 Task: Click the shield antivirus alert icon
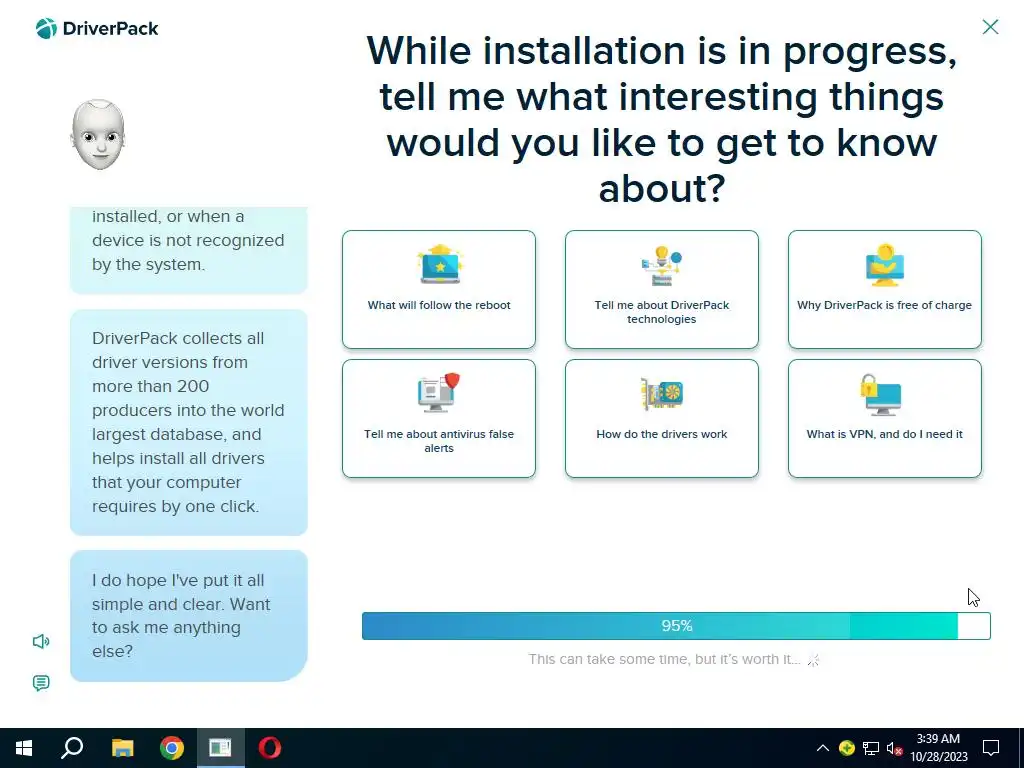pos(439,392)
